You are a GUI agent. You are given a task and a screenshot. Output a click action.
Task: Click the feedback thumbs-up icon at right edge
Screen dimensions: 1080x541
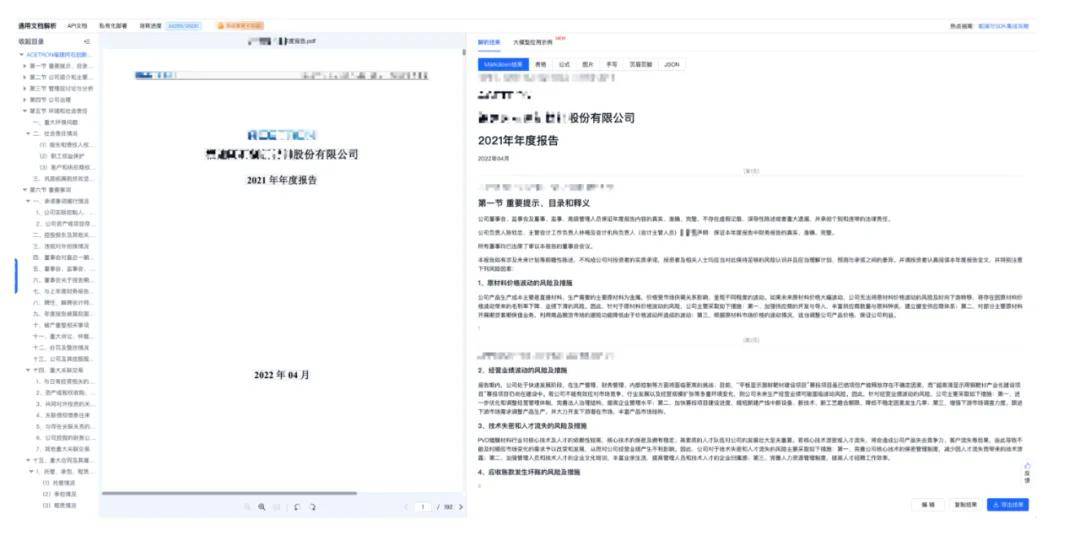[x=1026, y=466]
